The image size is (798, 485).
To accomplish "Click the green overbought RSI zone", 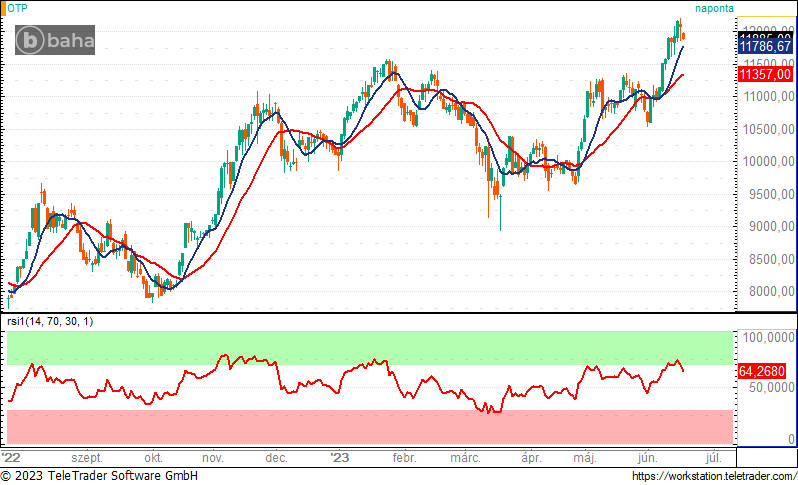I will (x=370, y=348).
